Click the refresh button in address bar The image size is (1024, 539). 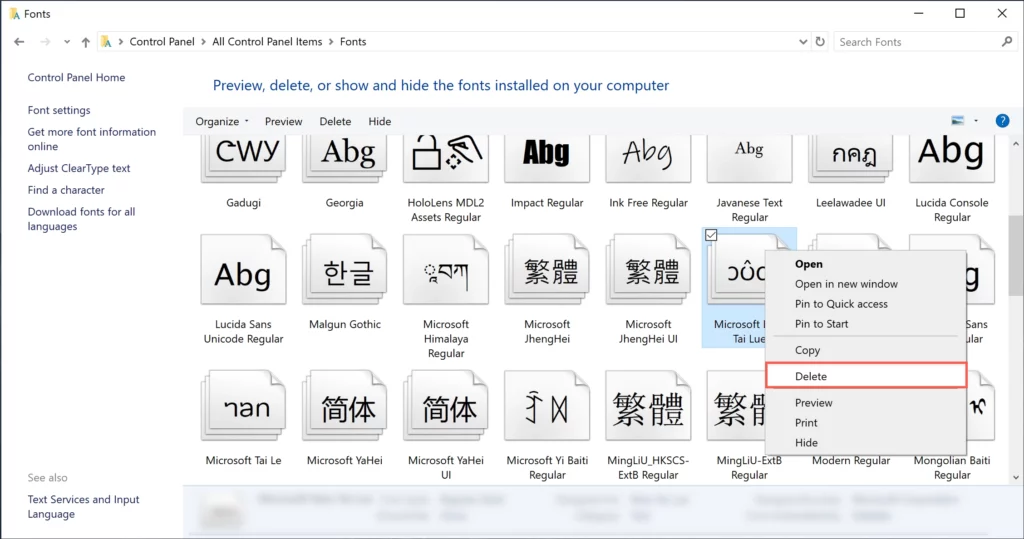pyautogui.click(x=820, y=42)
